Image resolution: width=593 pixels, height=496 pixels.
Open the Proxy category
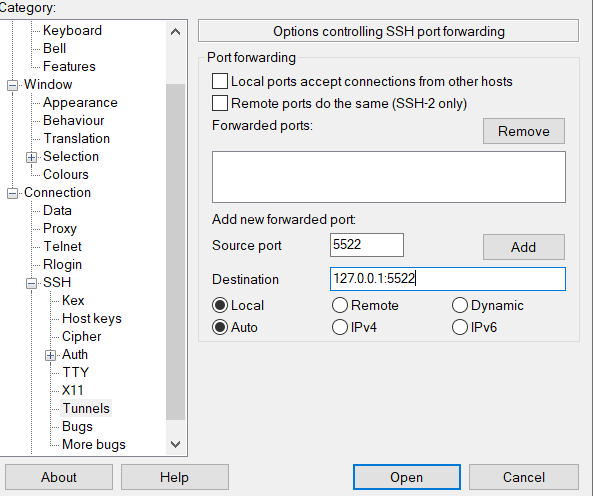coord(60,228)
